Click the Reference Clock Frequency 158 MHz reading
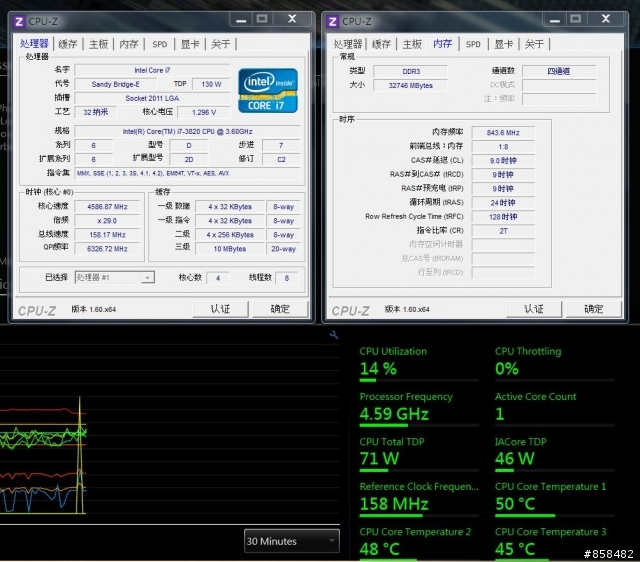The width and height of the screenshot is (640, 562). pos(394,504)
